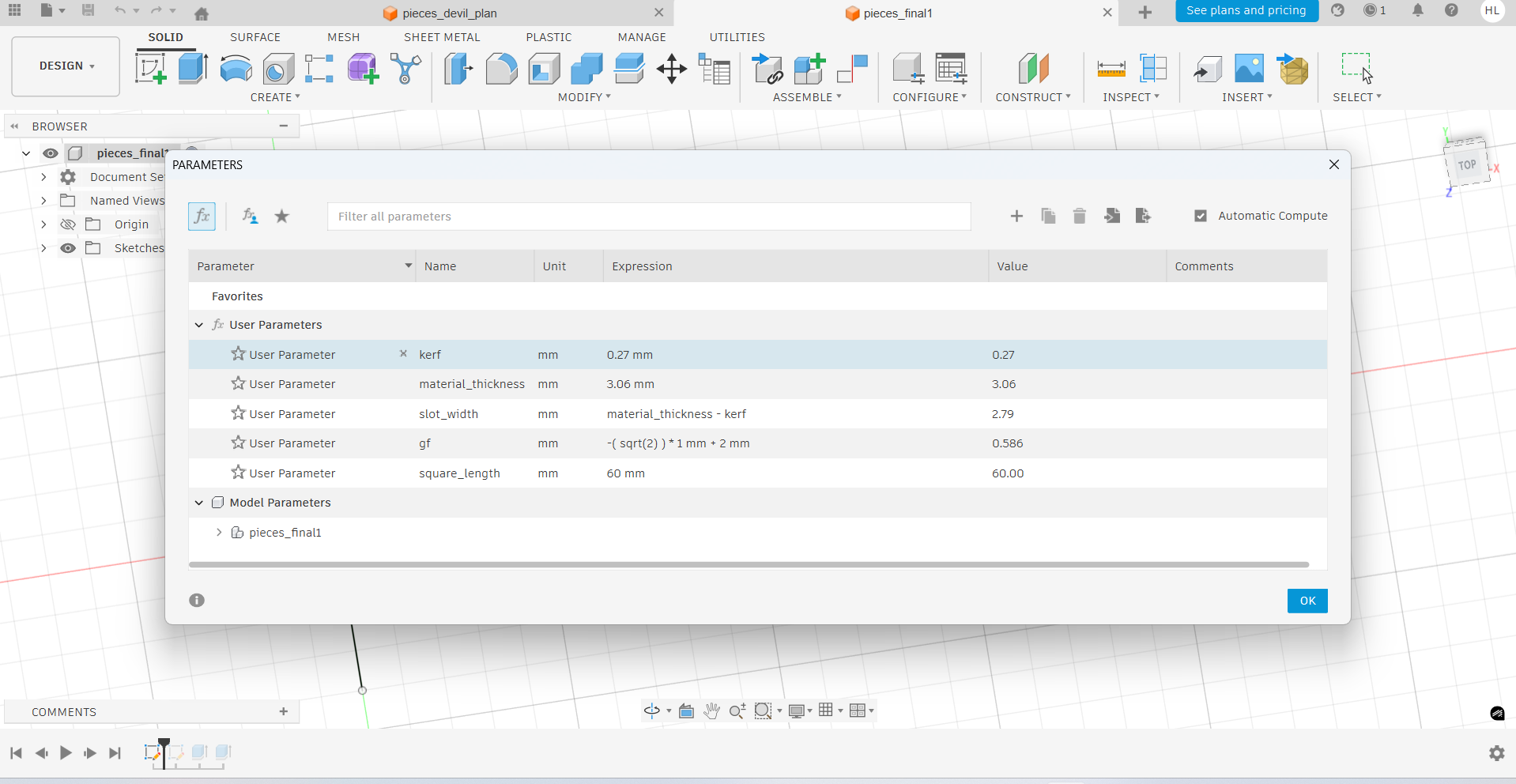Viewport: 1516px width, 784px height.
Task: Favorite the slot_width parameter star
Action: 238,413
